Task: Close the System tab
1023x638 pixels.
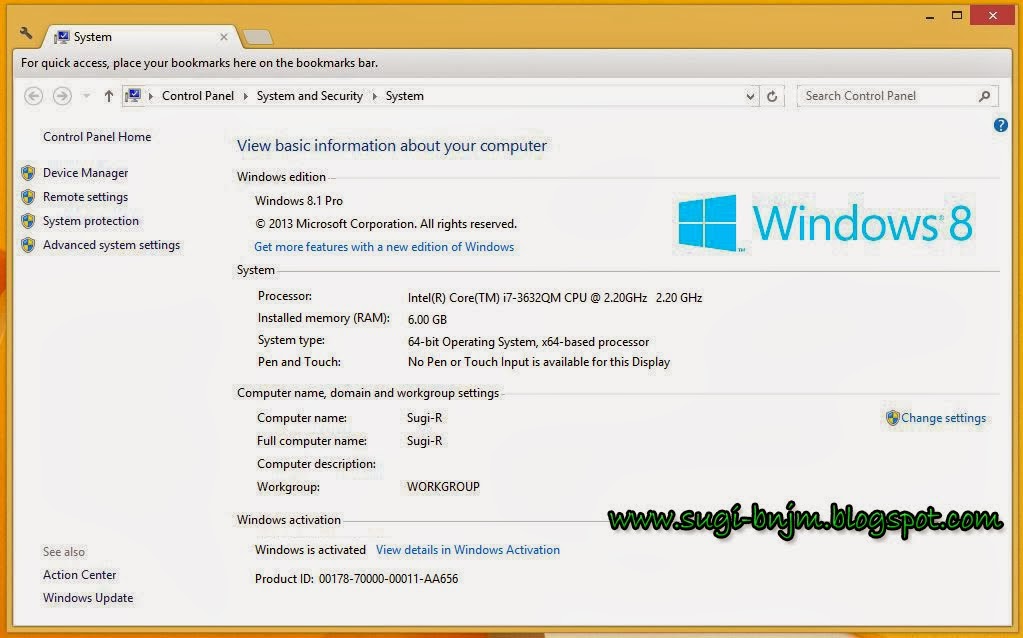Action: point(224,37)
